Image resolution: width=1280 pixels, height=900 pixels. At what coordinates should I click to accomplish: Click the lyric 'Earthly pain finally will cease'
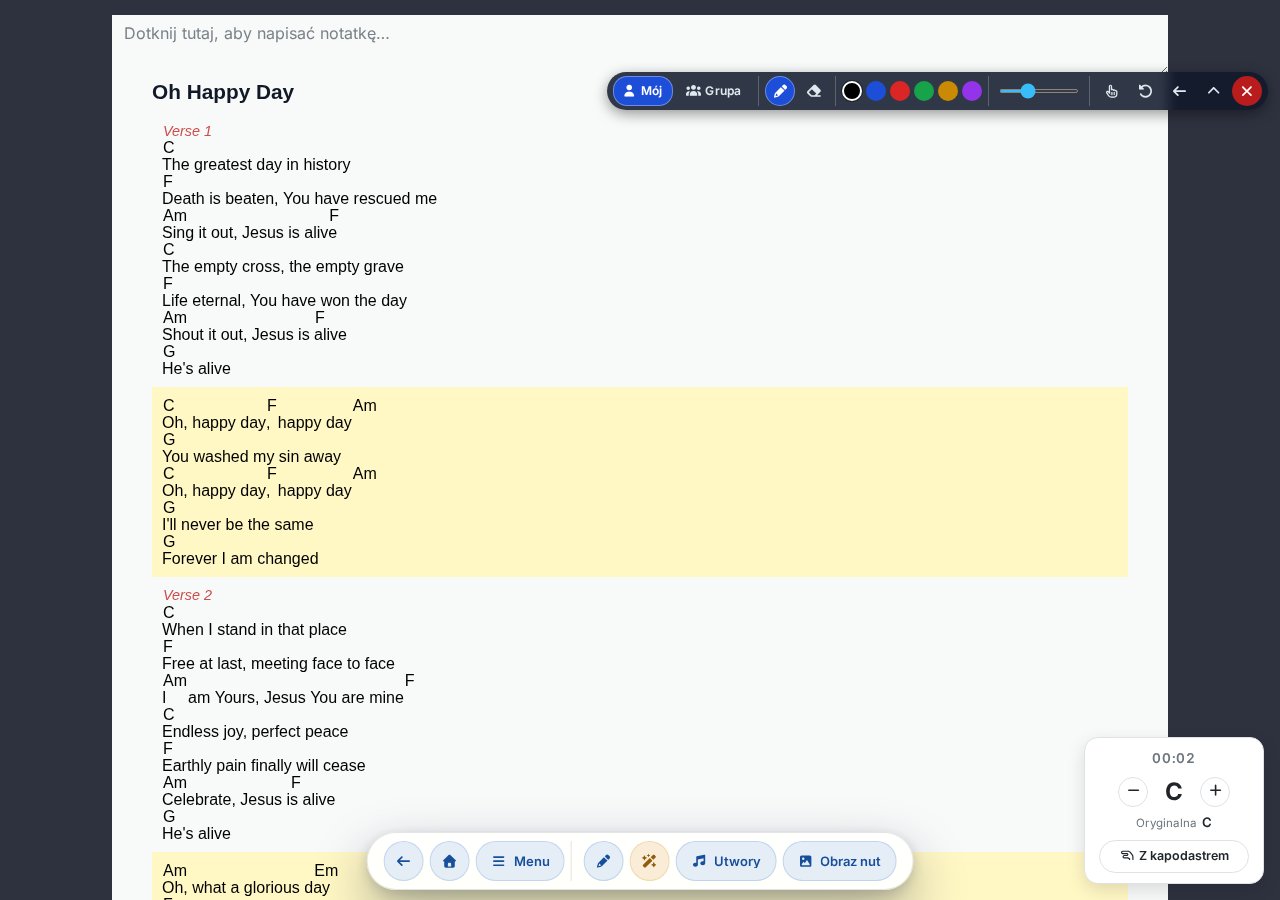click(x=264, y=766)
